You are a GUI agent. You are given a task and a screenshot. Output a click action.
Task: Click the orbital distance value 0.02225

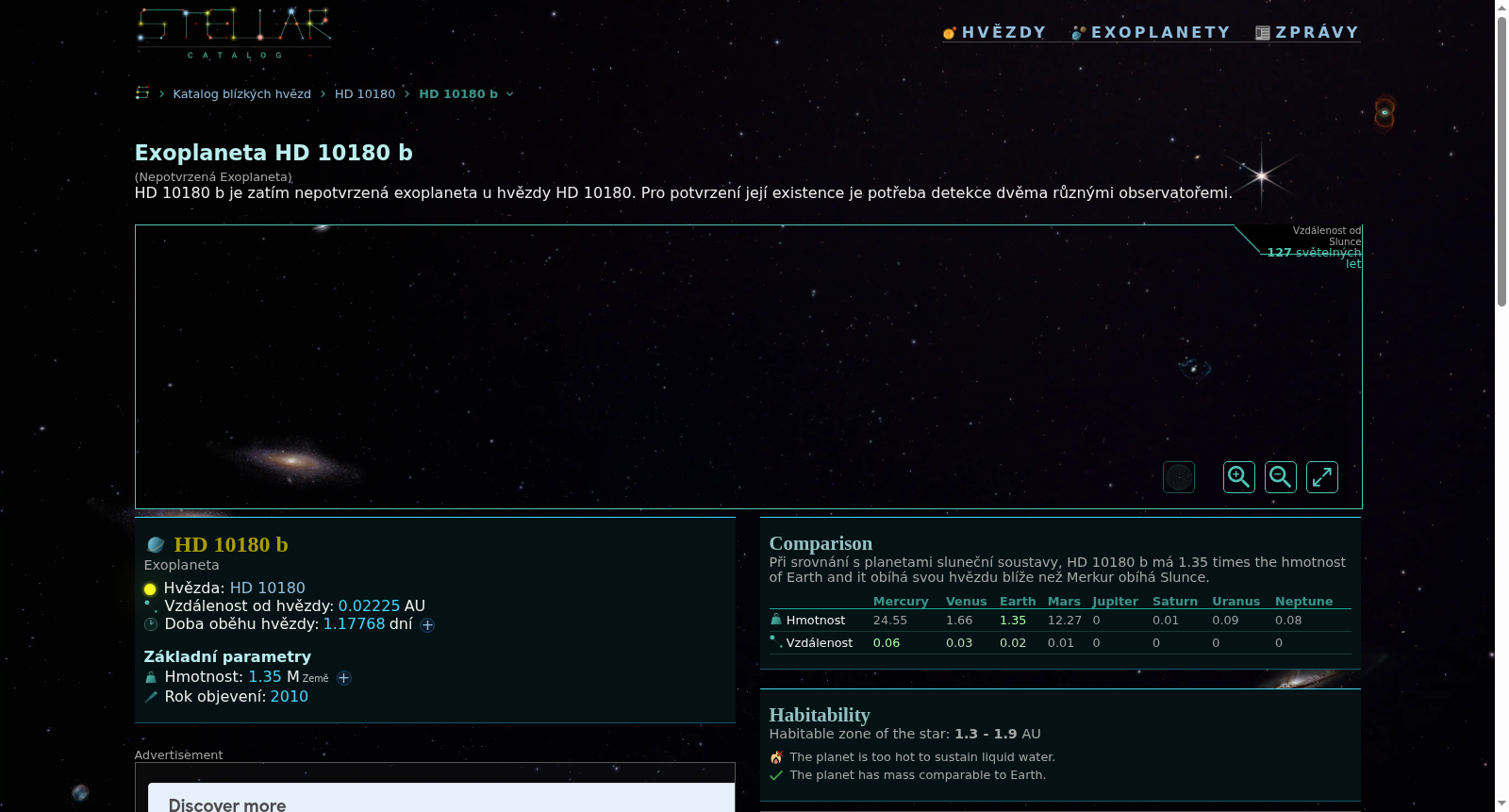coord(369,605)
